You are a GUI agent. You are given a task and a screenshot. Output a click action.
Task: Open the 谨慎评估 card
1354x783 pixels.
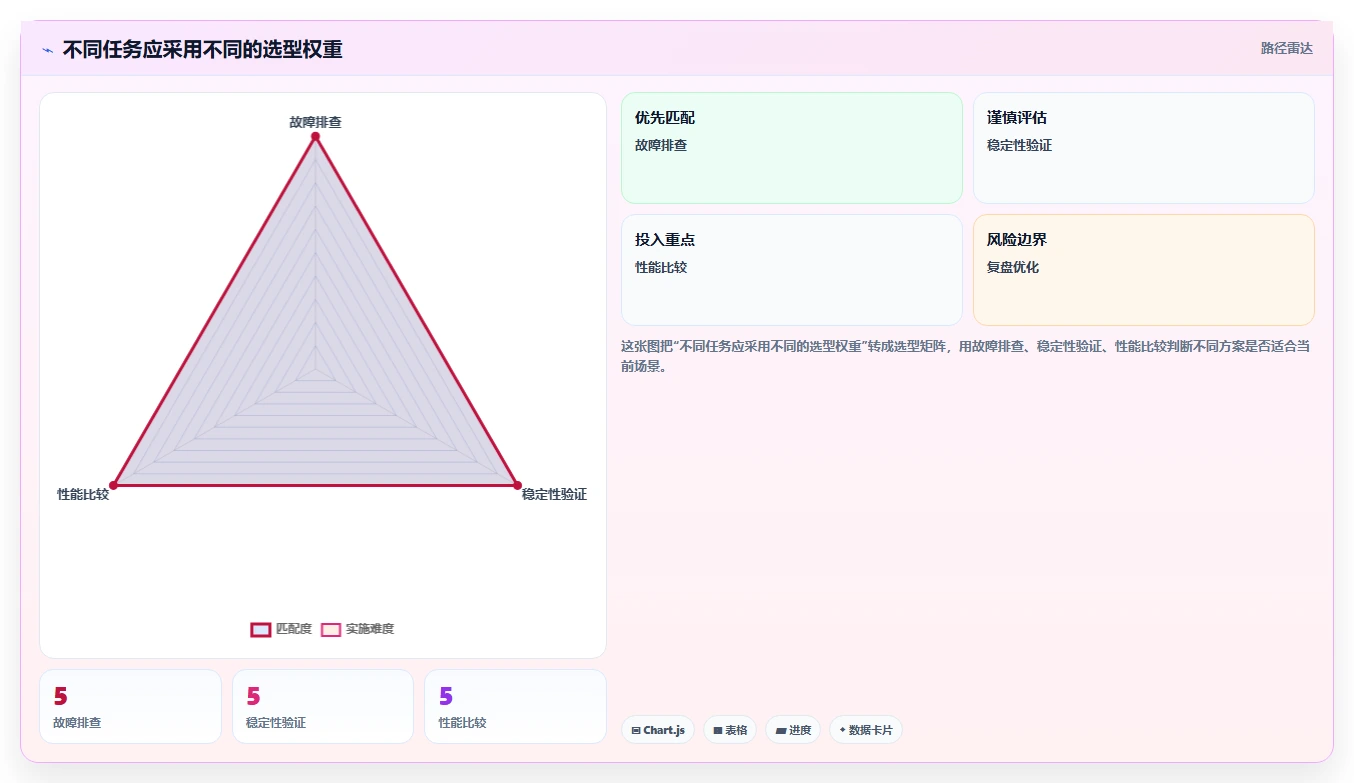click(1144, 148)
